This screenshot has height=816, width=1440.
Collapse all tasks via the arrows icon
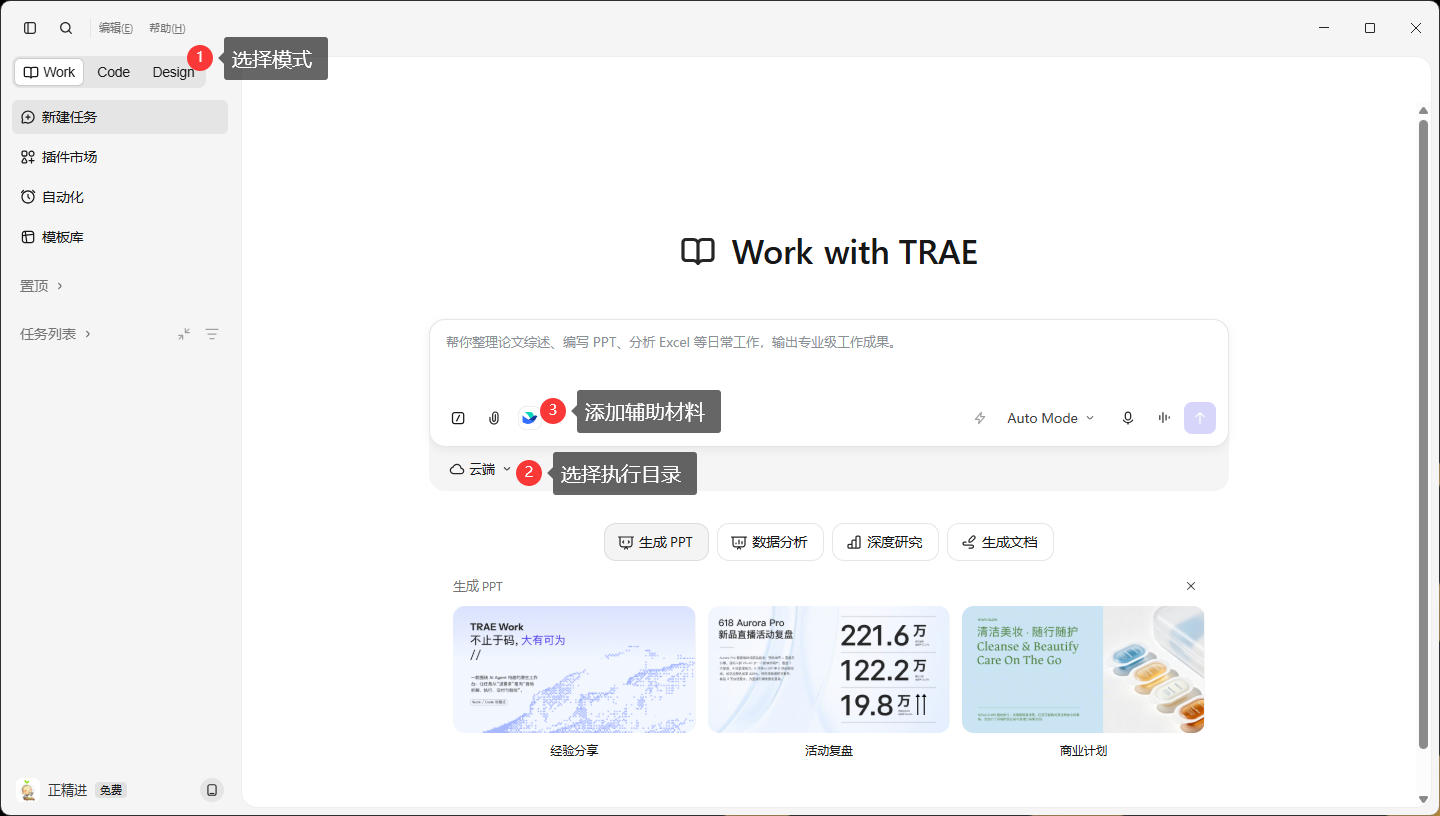[x=184, y=334]
